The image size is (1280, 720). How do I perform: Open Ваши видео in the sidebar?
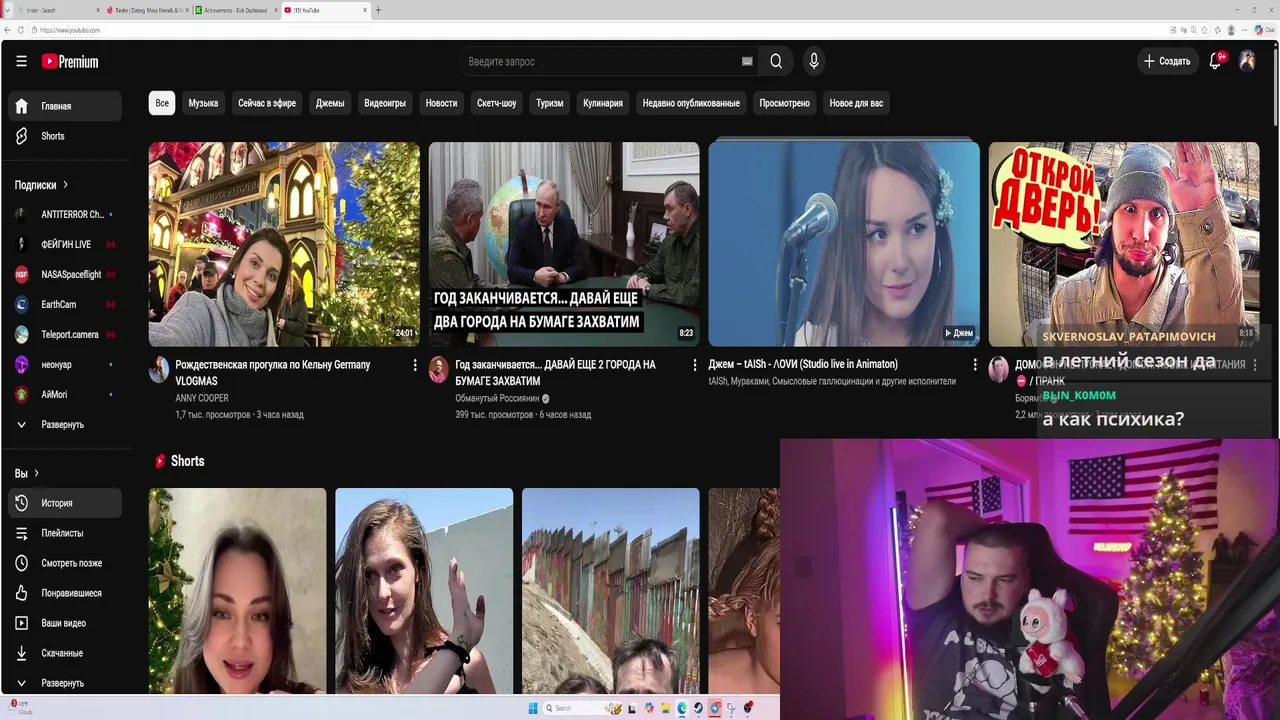(x=66, y=623)
